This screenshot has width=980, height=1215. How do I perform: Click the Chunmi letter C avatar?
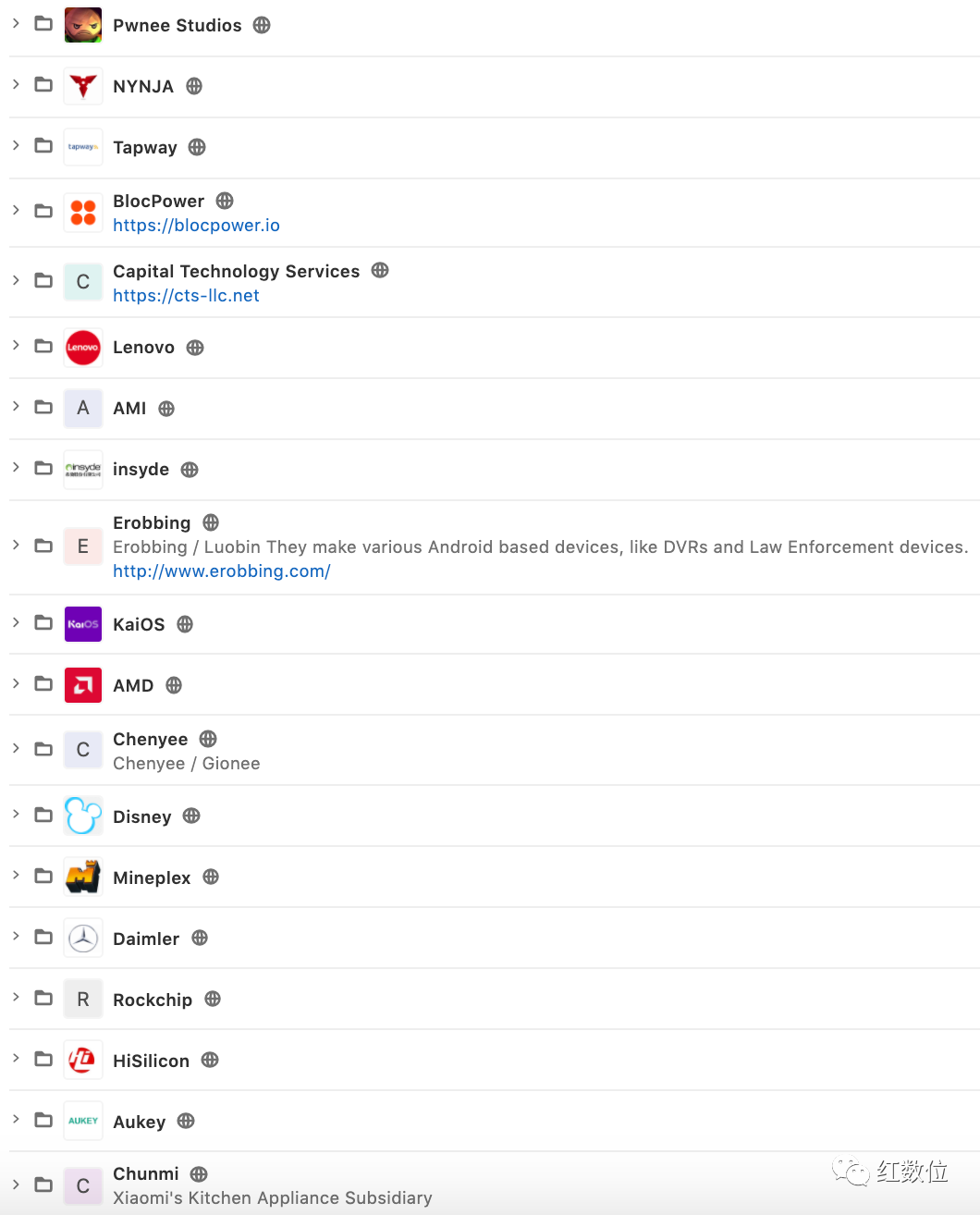click(x=83, y=1186)
